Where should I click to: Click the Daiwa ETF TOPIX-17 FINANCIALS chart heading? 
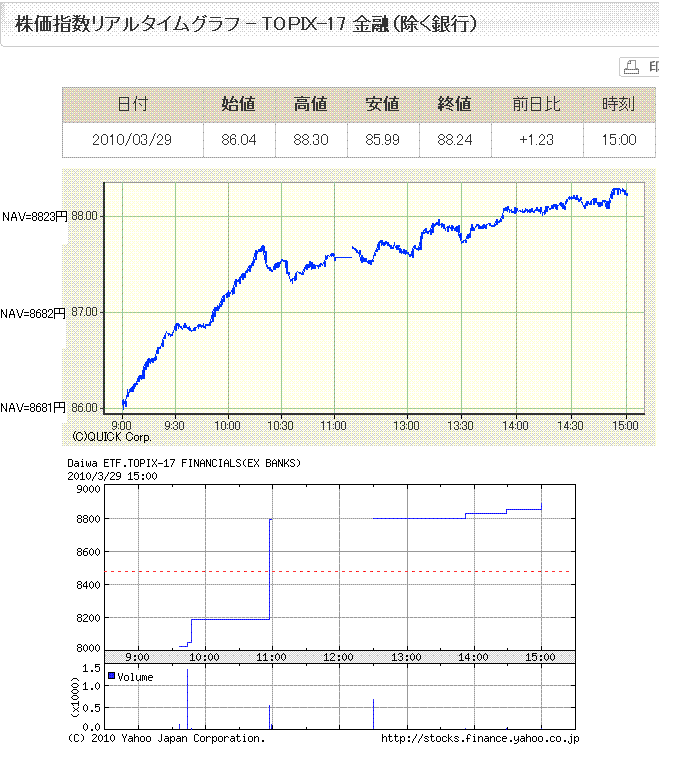pos(183,464)
